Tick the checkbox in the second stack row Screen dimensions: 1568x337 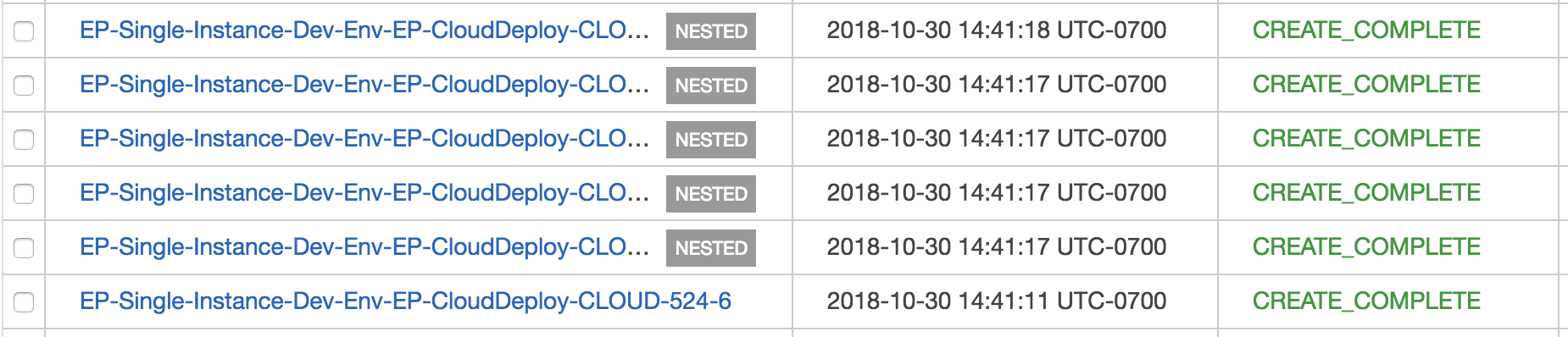coord(24,86)
